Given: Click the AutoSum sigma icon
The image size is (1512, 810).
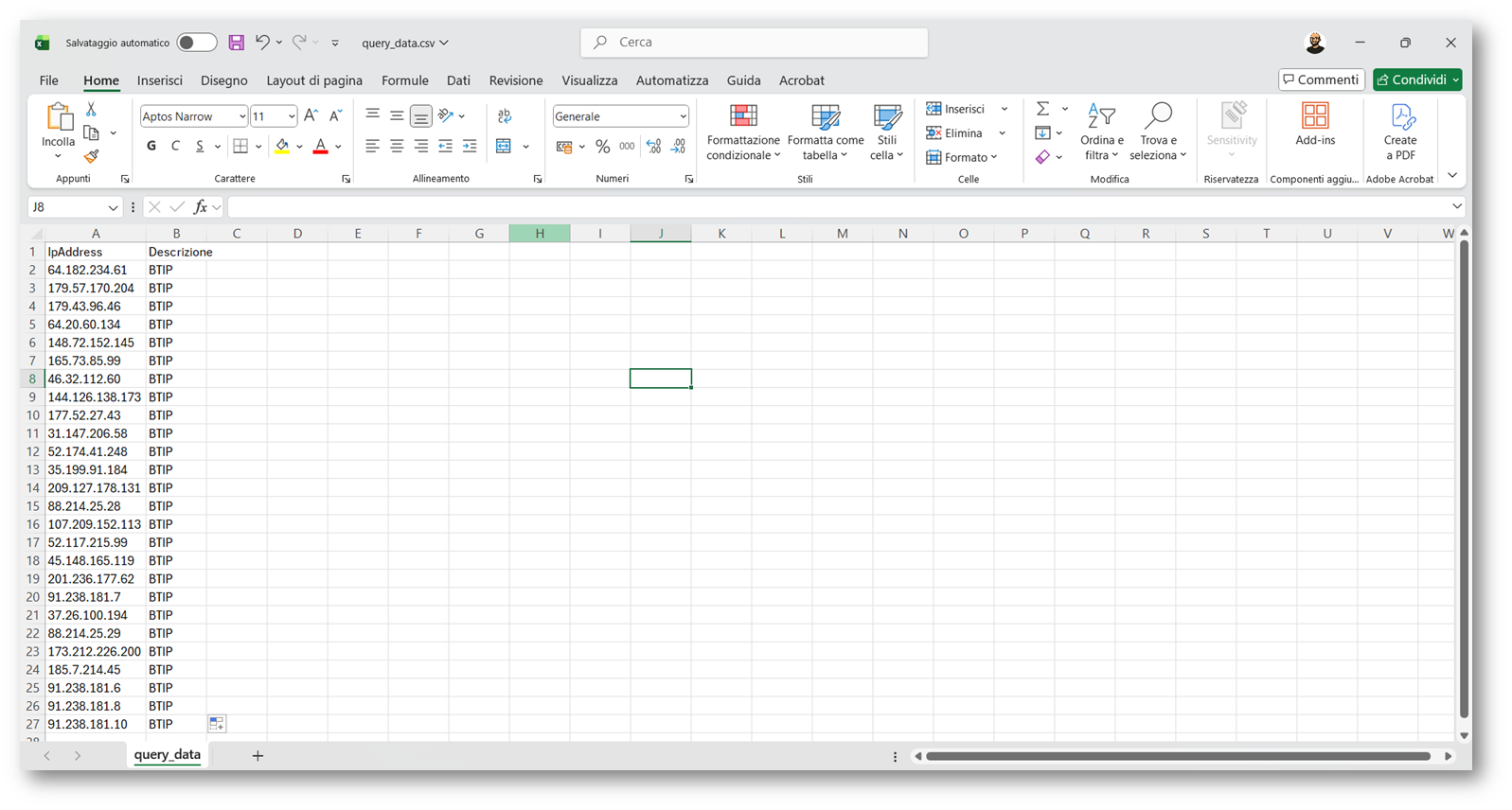Looking at the screenshot, I should (1042, 109).
